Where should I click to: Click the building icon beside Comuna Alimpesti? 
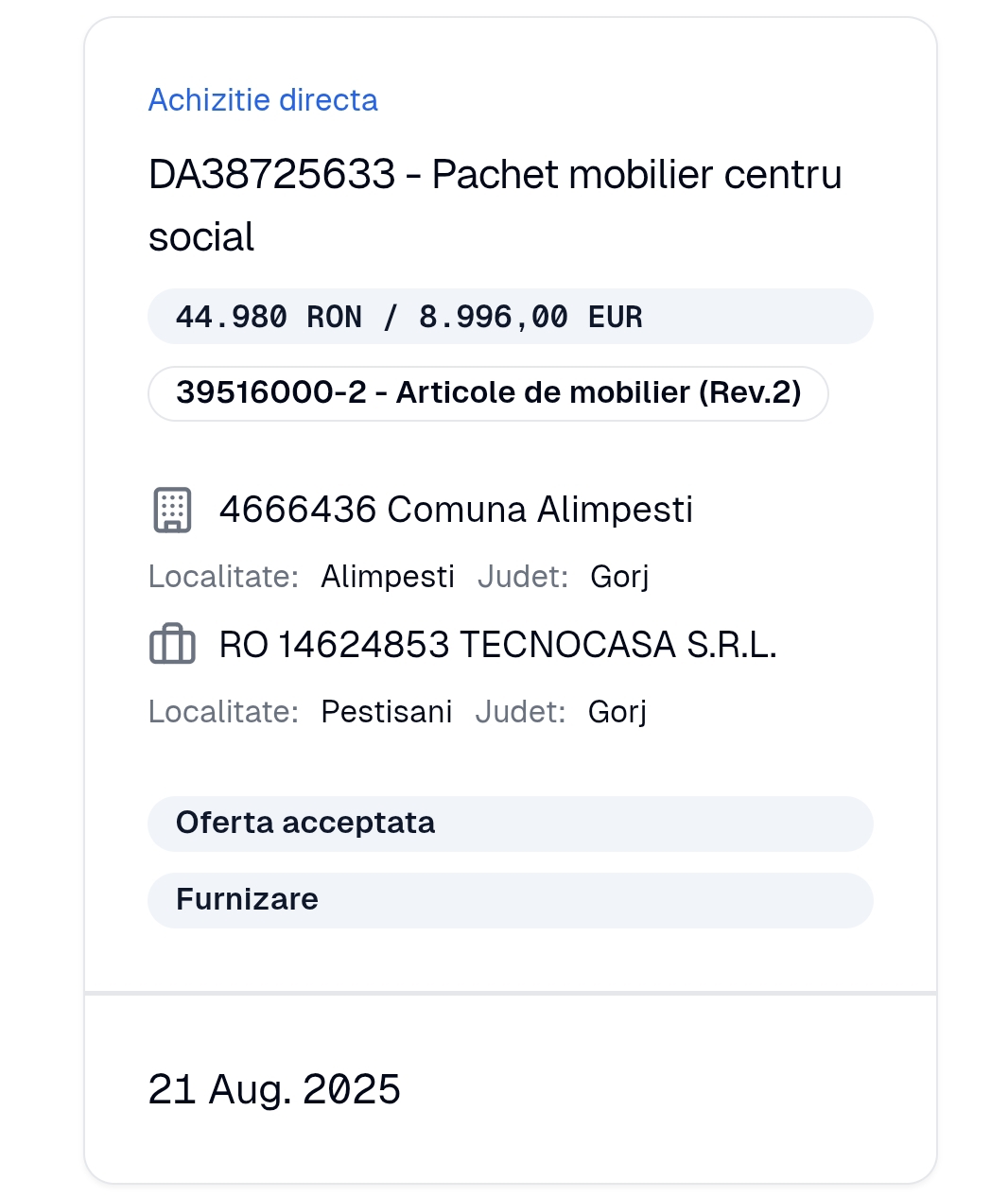tap(172, 510)
